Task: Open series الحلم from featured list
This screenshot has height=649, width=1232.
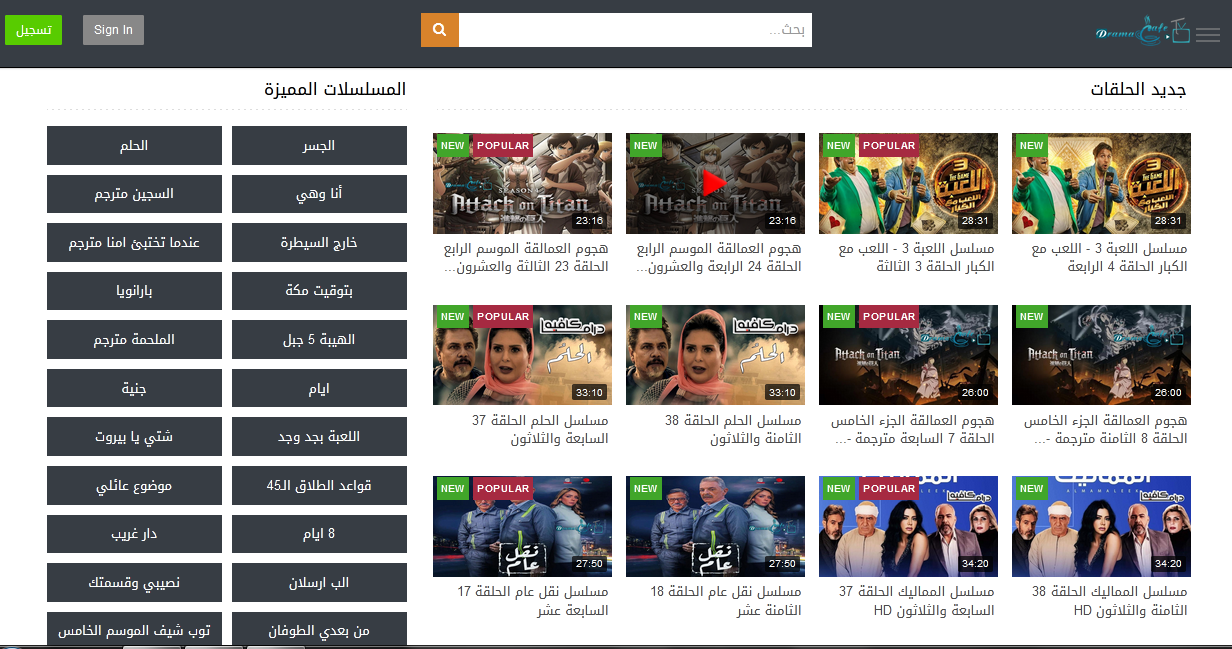Action: pos(134,146)
